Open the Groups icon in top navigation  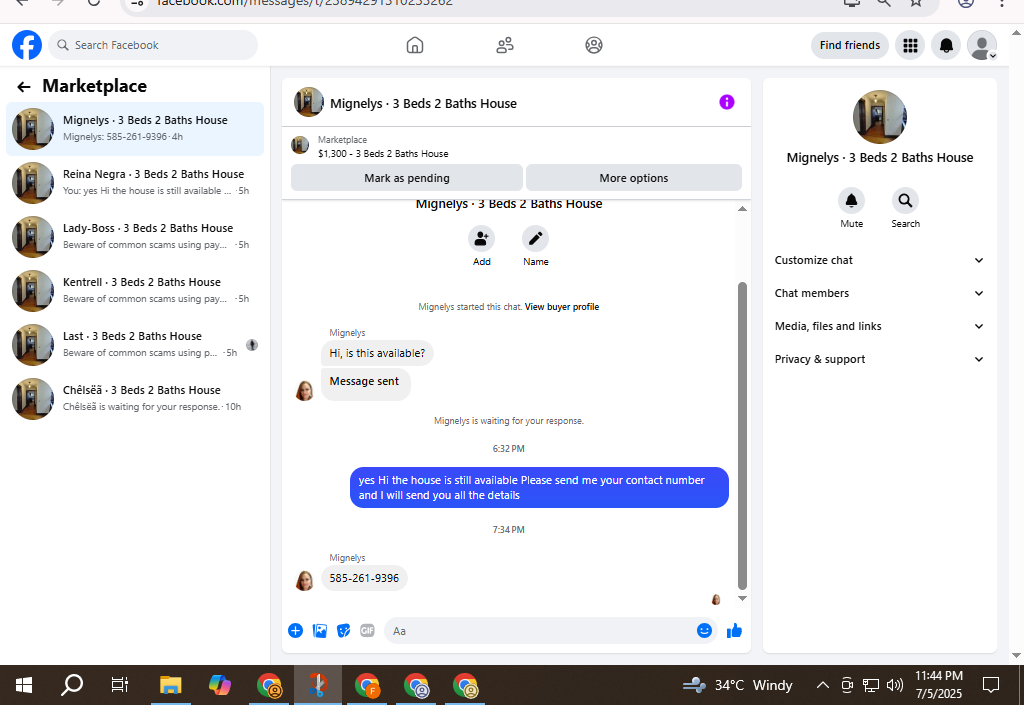594,45
